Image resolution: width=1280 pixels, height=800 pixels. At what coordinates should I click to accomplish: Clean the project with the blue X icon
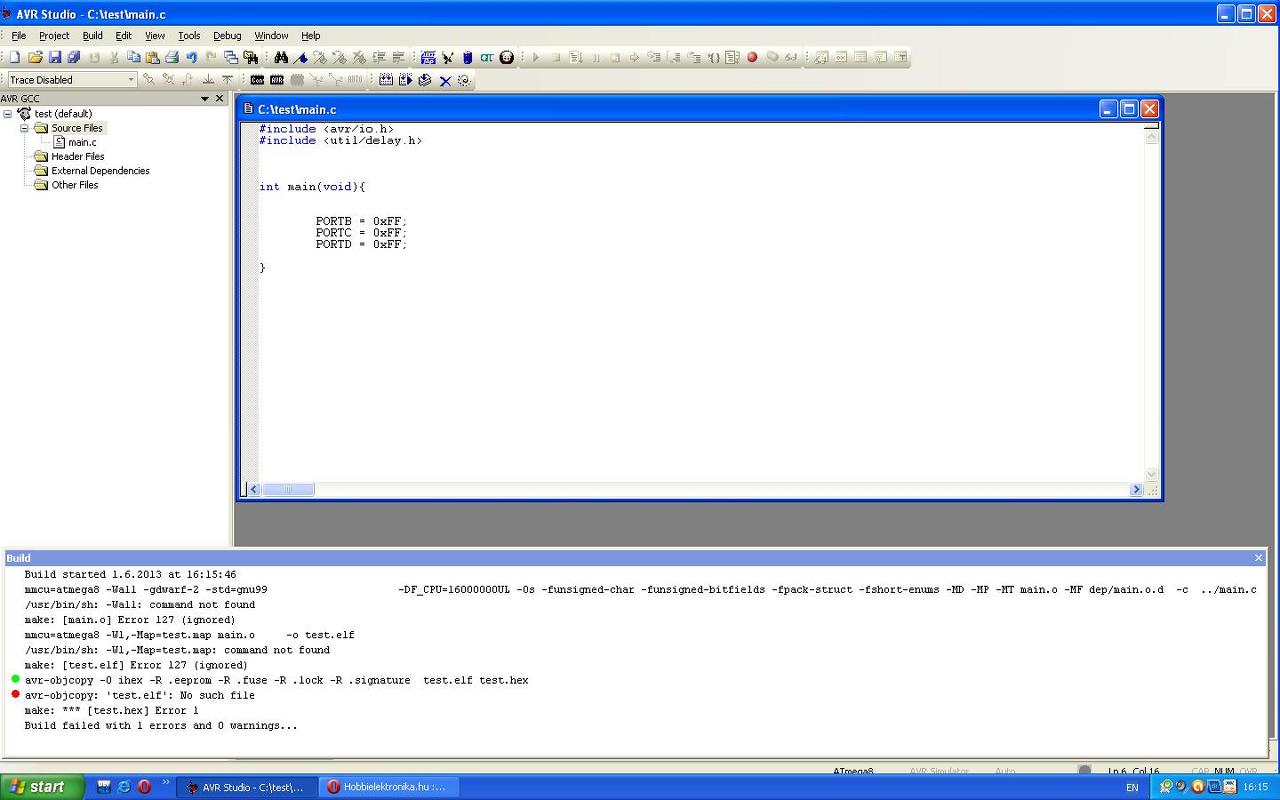pyautogui.click(x=445, y=80)
